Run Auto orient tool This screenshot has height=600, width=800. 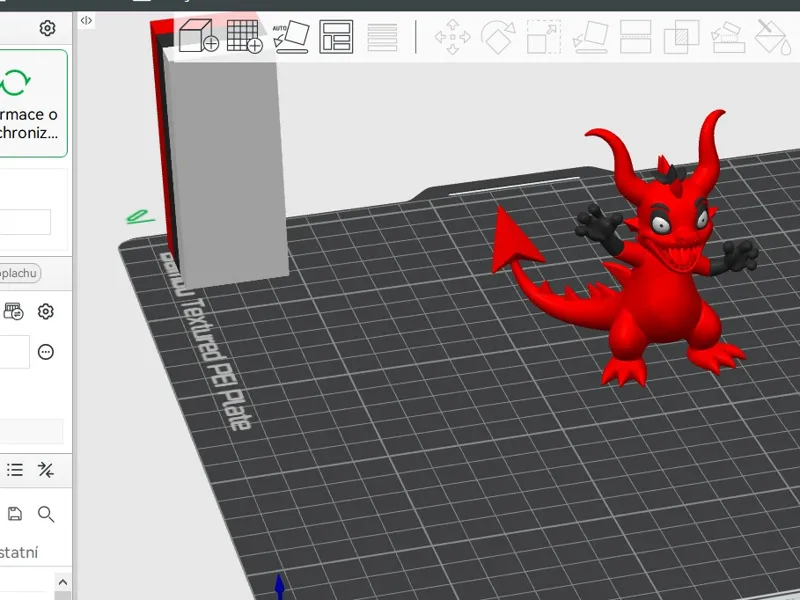[x=291, y=36]
